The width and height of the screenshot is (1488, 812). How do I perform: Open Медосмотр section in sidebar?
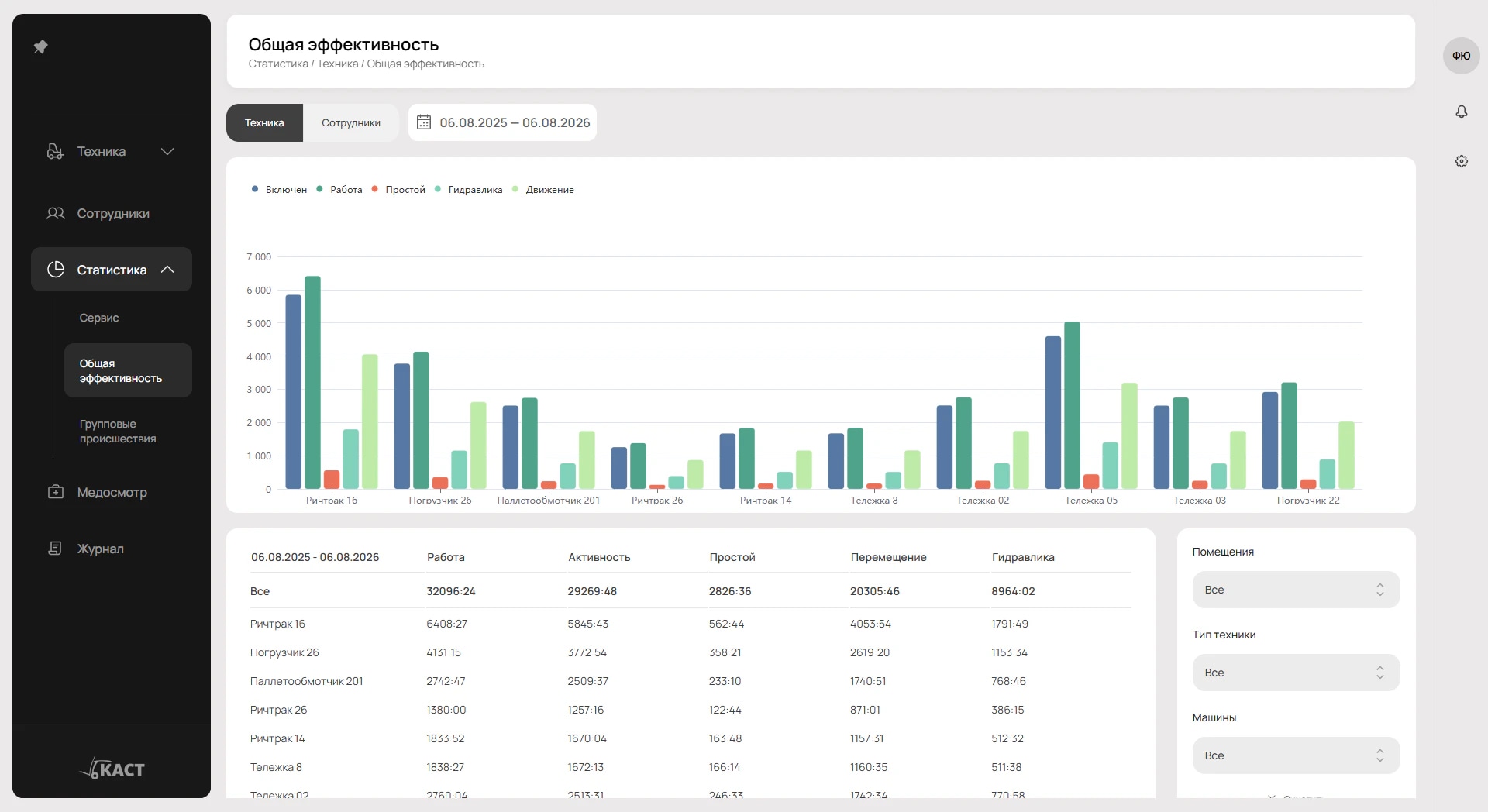tap(112, 492)
